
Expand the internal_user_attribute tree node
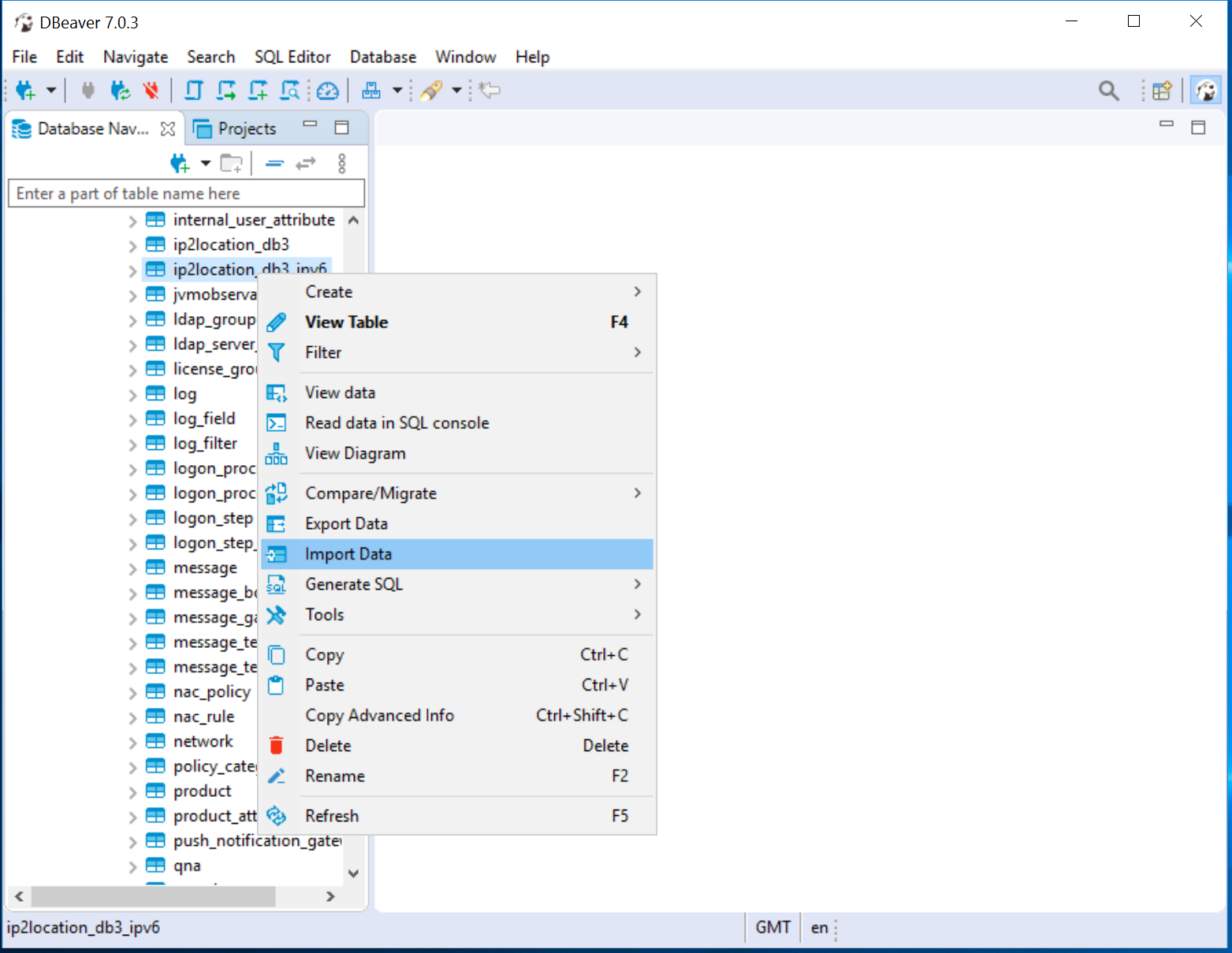pyautogui.click(x=132, y=221)
